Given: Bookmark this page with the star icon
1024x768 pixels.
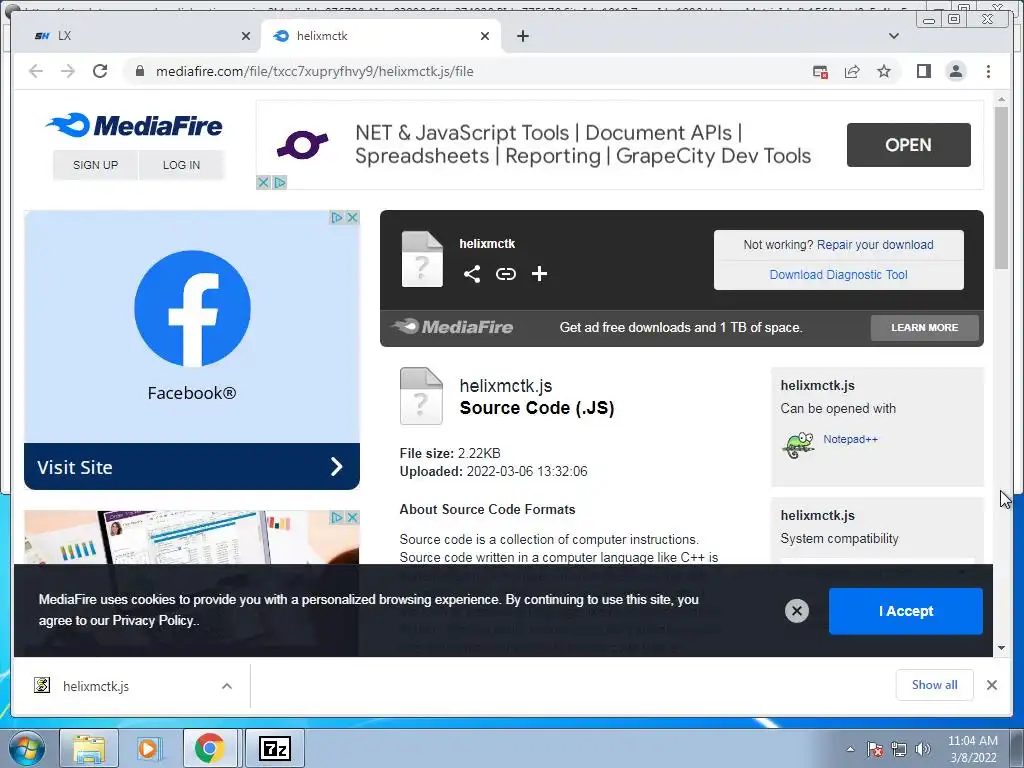Looking at the screenshot, I should (x=884, y=71).
